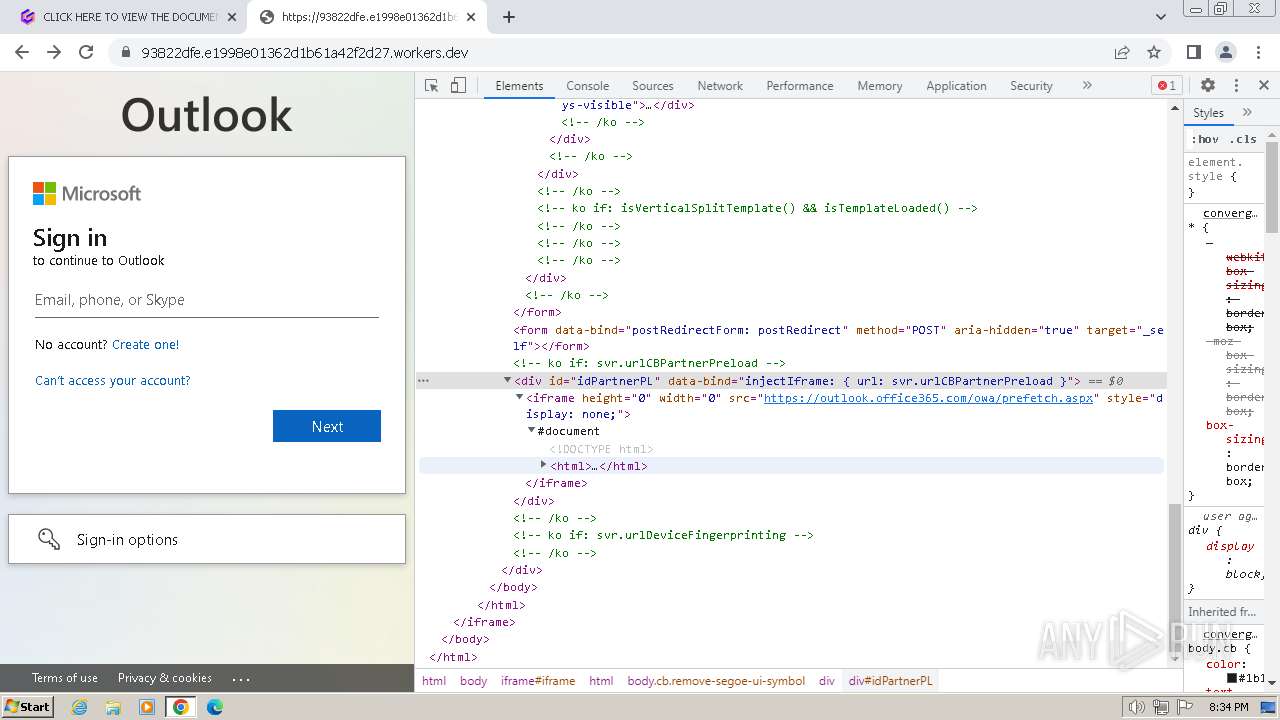Open media player taskbar icon
Screen dimensions: 1280x720
click(147, 707)
